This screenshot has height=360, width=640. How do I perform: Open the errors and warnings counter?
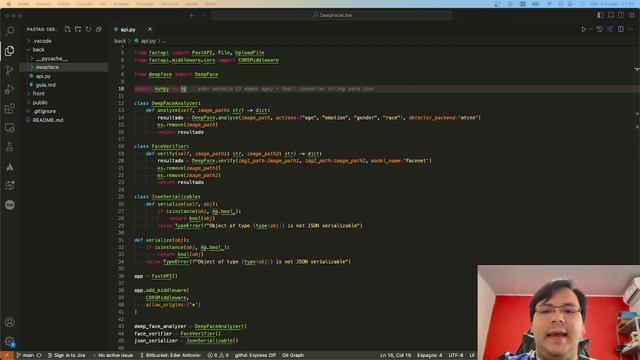(218, 355)
